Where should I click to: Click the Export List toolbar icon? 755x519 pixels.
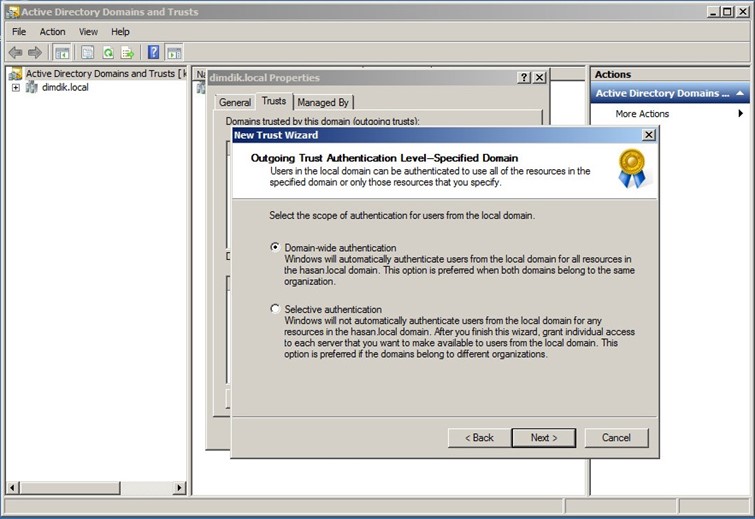[128, 52]
